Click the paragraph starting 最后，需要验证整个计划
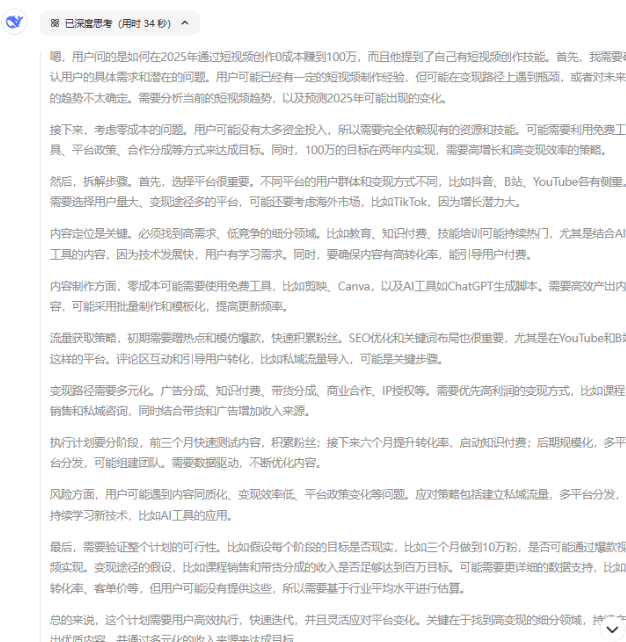 [338, 567]
